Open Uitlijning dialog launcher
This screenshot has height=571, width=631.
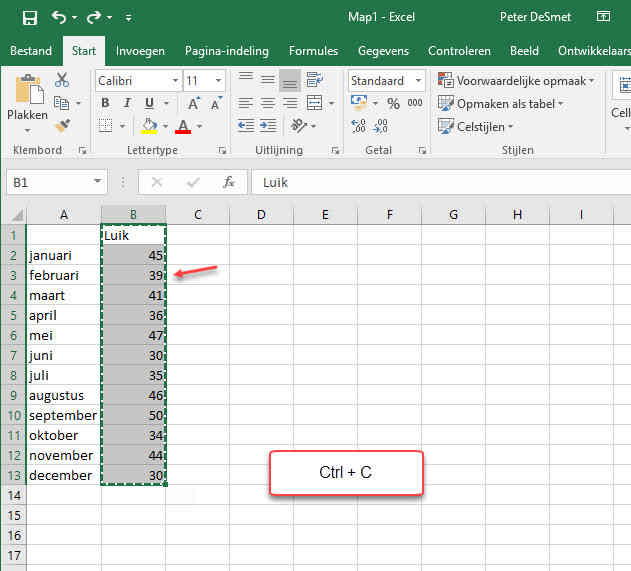[335, 150]
